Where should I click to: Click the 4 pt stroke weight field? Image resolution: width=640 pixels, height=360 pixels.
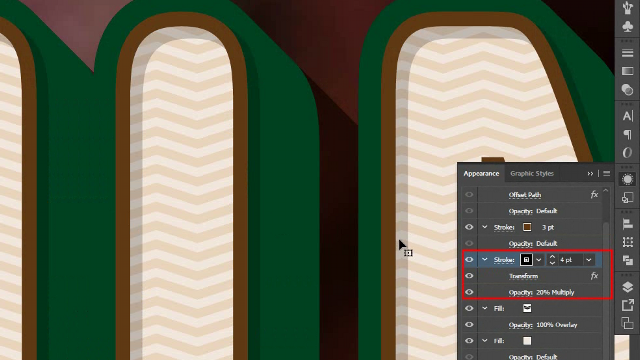[x=571, y=260]
